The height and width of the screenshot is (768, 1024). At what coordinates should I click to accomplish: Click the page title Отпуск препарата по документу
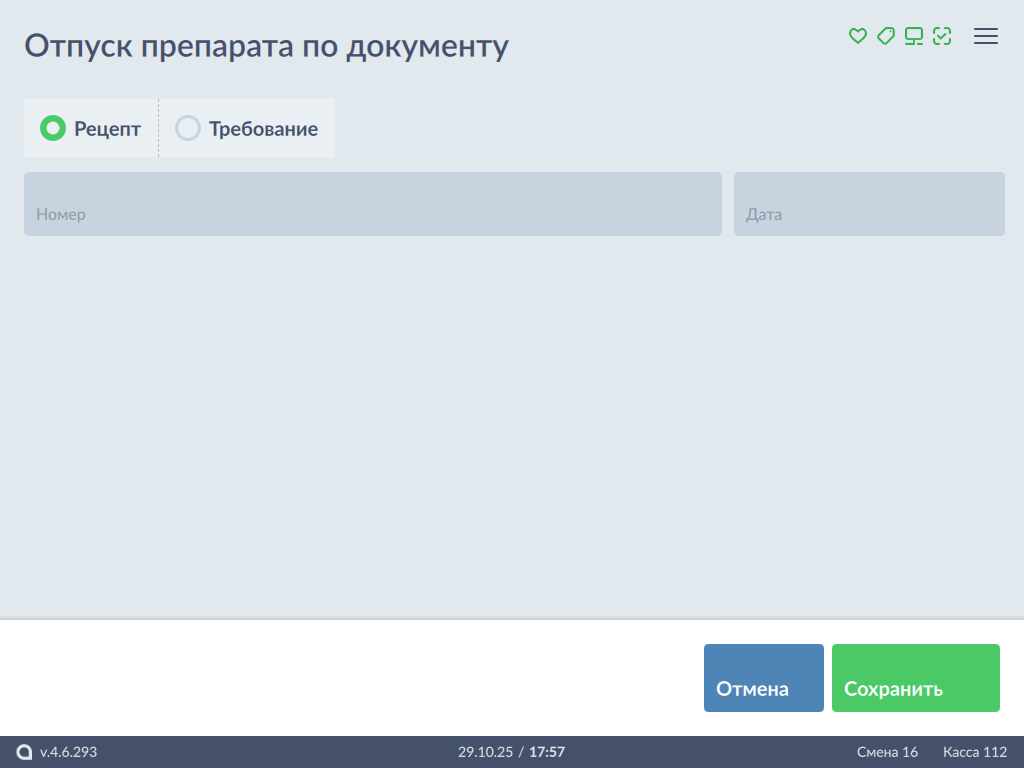[267, 46]
